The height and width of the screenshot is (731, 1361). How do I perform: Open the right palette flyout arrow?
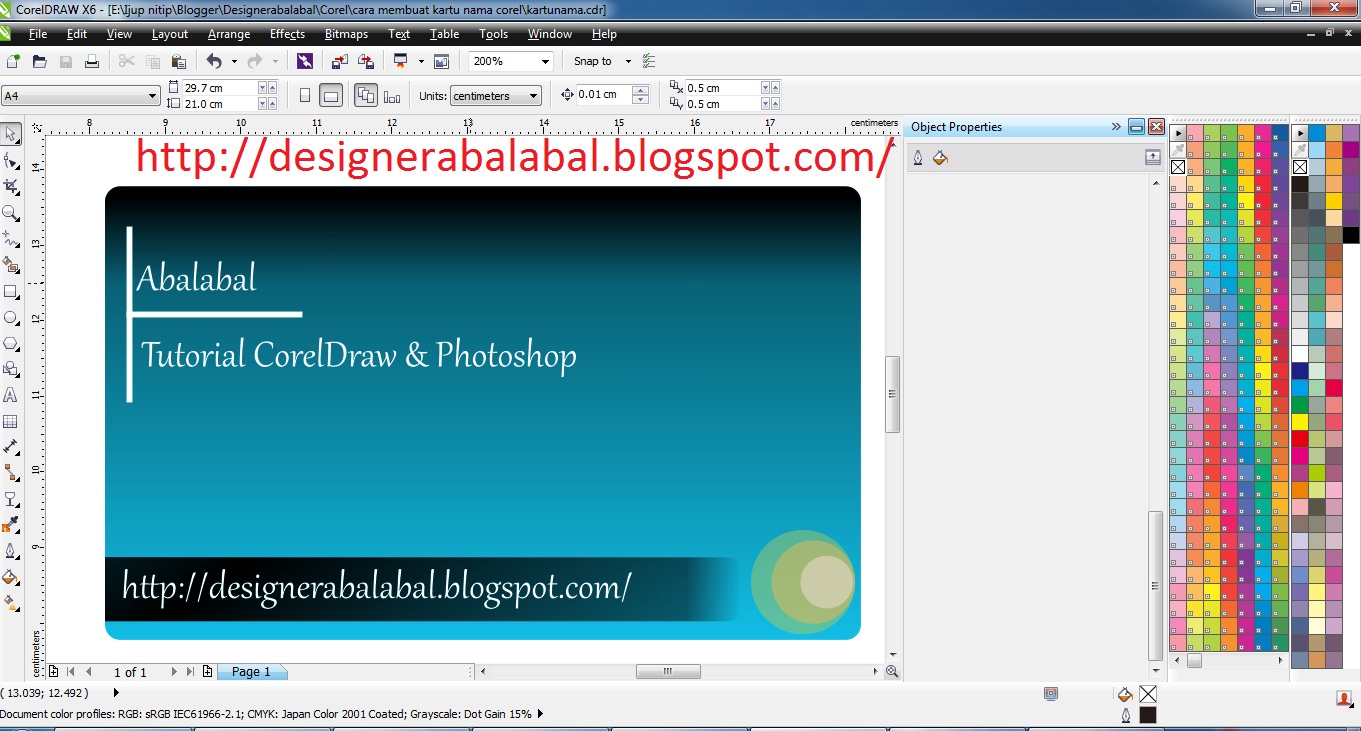[x=1300, y=133]
